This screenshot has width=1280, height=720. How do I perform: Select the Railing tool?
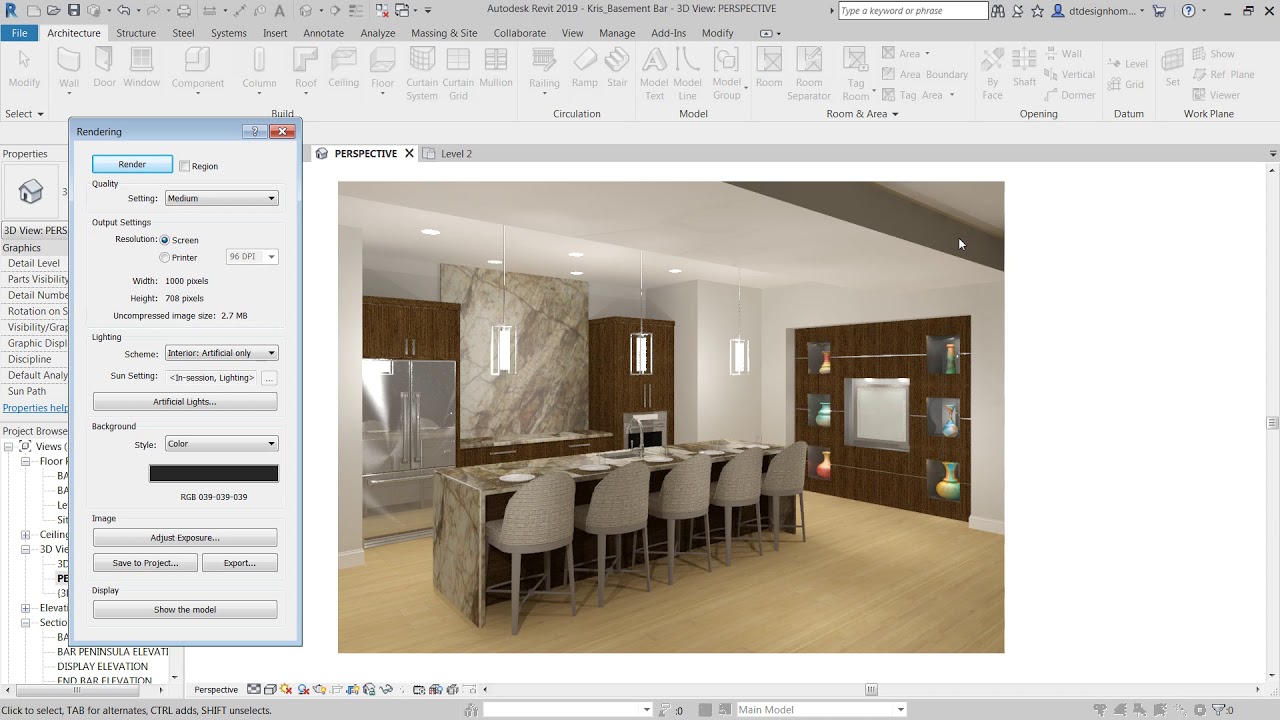point(544,68)
